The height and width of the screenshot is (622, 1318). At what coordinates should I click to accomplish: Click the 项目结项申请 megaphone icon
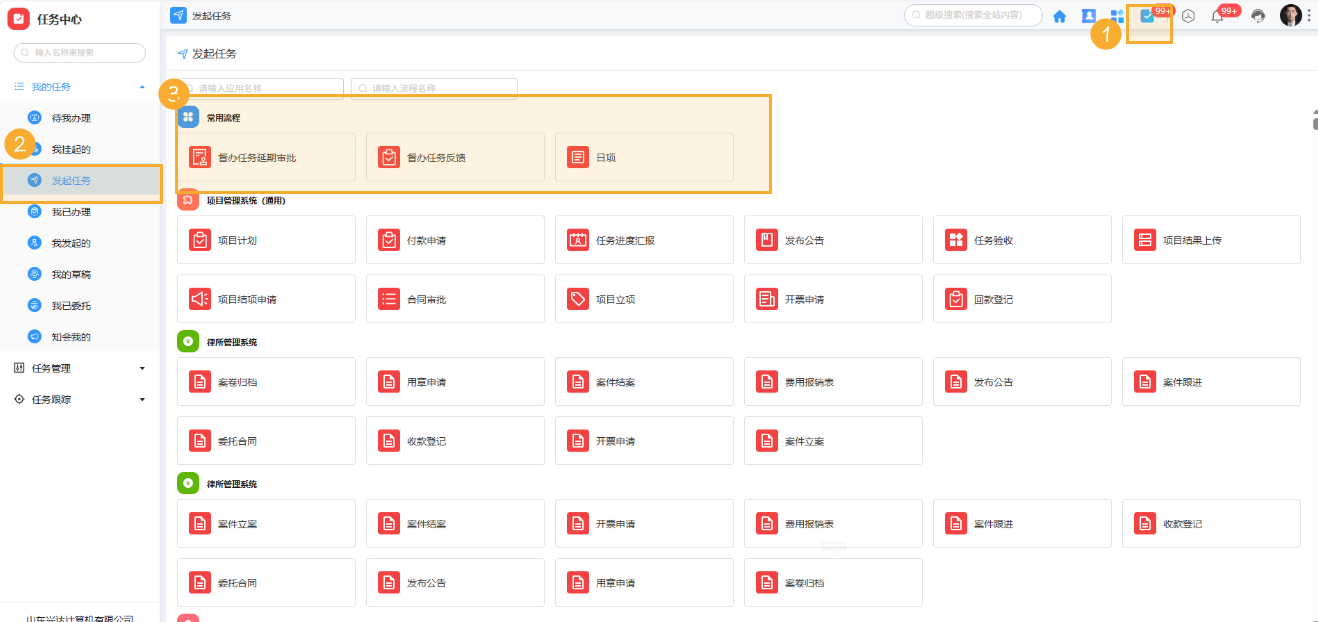[200, 299]
